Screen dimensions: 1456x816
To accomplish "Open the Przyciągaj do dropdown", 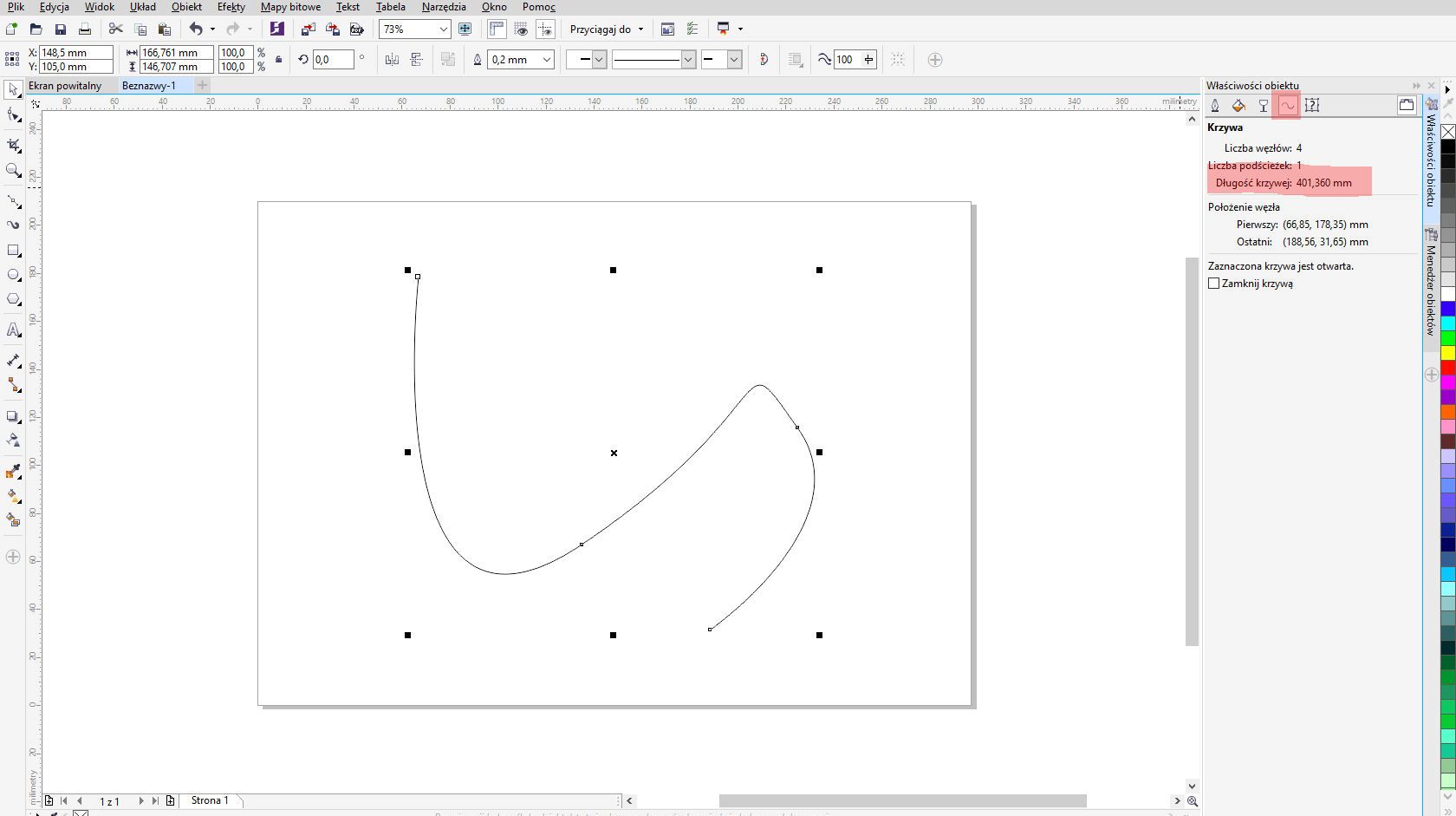I will [607, 29].
